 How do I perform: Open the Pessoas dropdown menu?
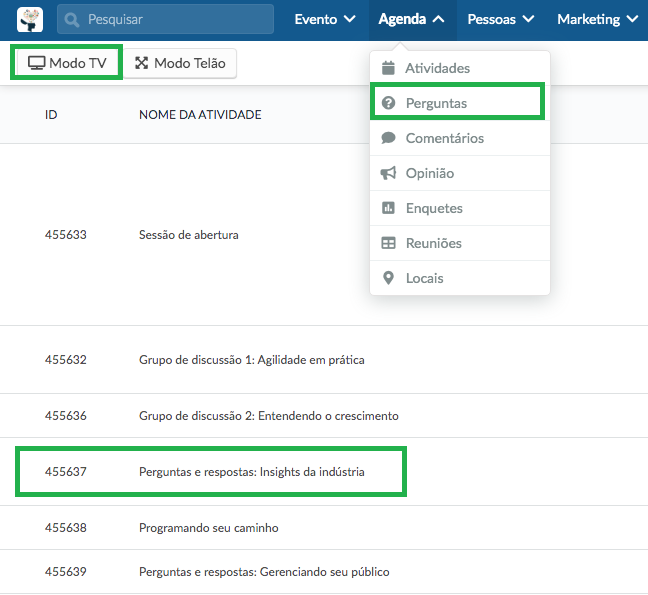click(501, 19)
